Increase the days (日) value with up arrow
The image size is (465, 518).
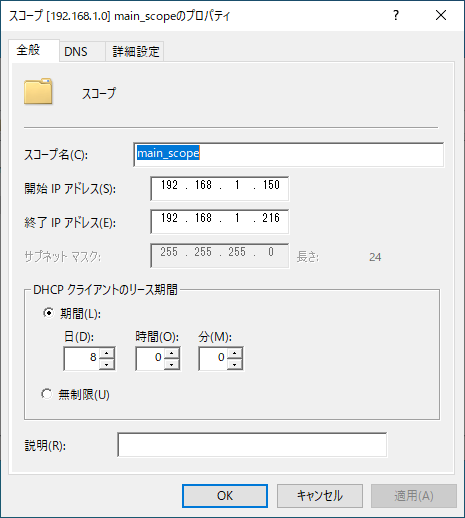[106, 353]
